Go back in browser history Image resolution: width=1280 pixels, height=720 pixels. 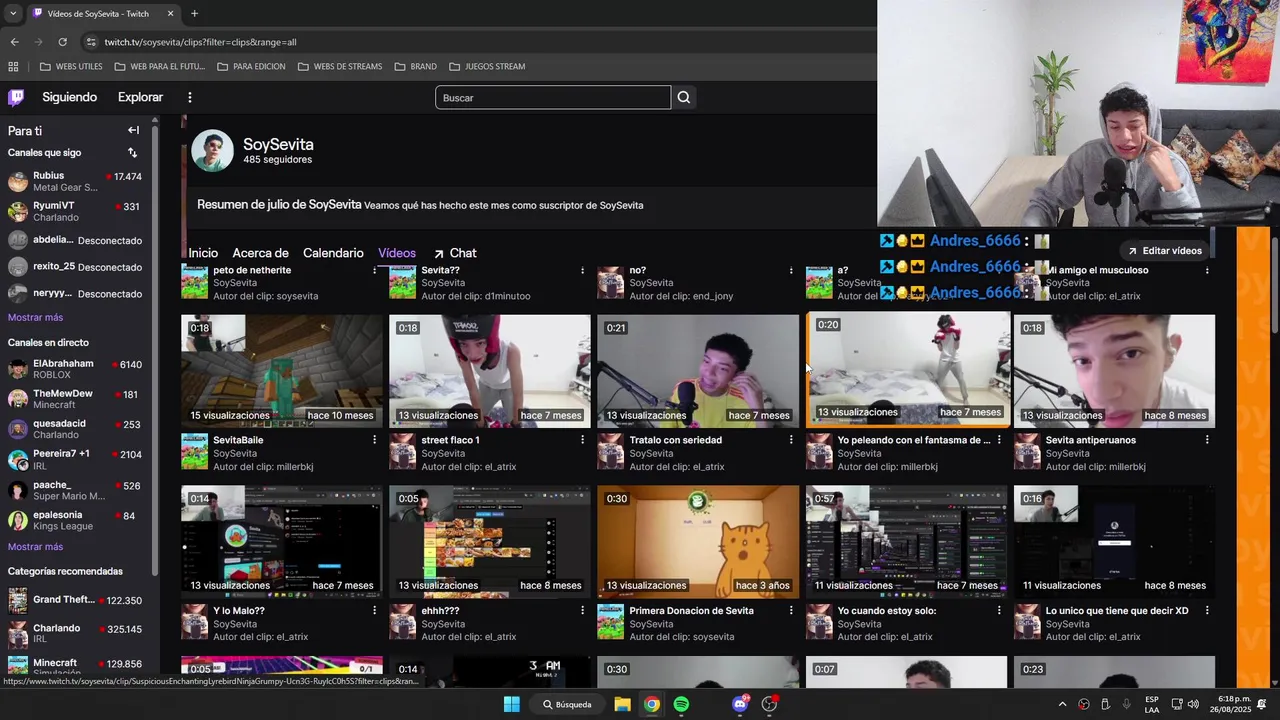pos(14,42)
